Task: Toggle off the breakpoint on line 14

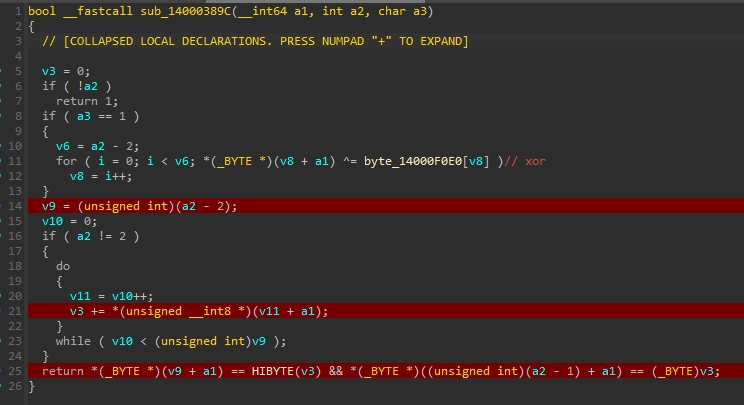Action: click(x=4, y=206)
